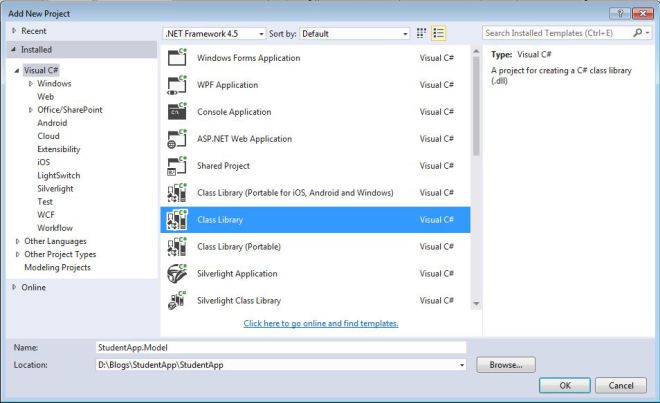The image size is (660, 403).
Task: Click the Class Library (Portable) icon
Action: [177, 246]
